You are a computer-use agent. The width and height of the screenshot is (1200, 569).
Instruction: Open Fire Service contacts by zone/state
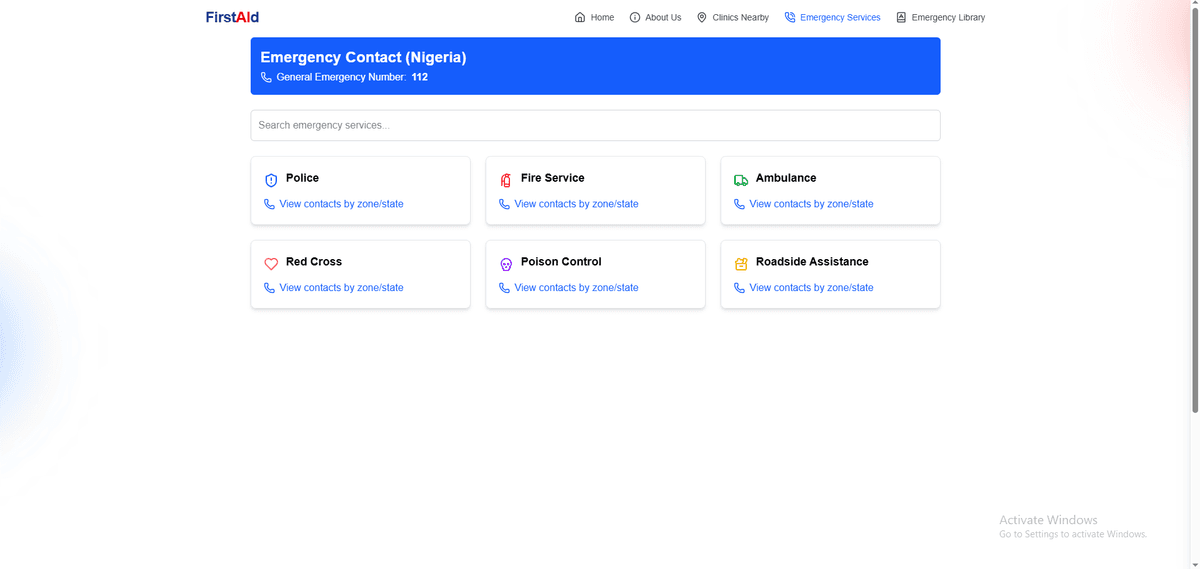(576, 204)
